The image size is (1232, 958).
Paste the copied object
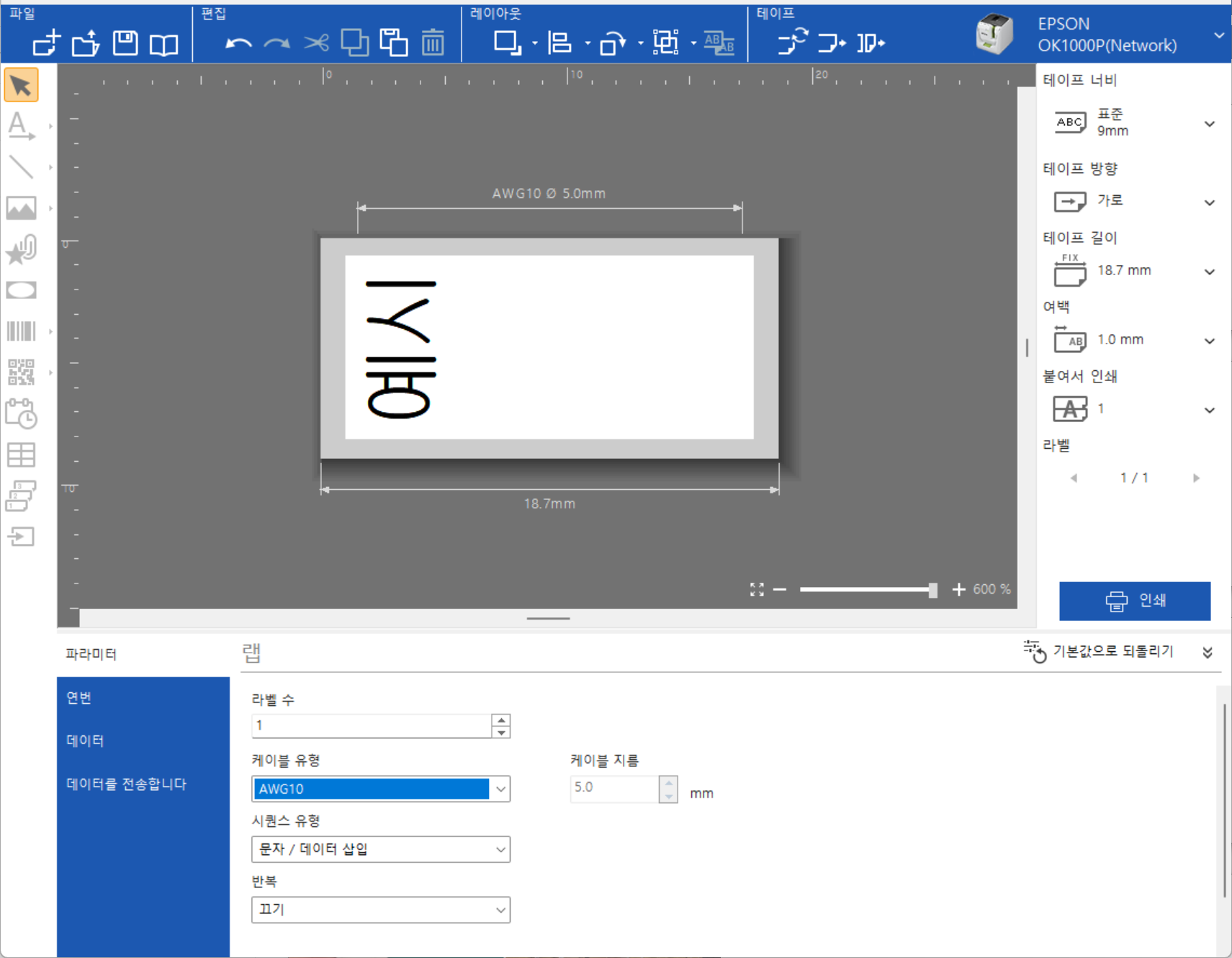pos(394,43)
